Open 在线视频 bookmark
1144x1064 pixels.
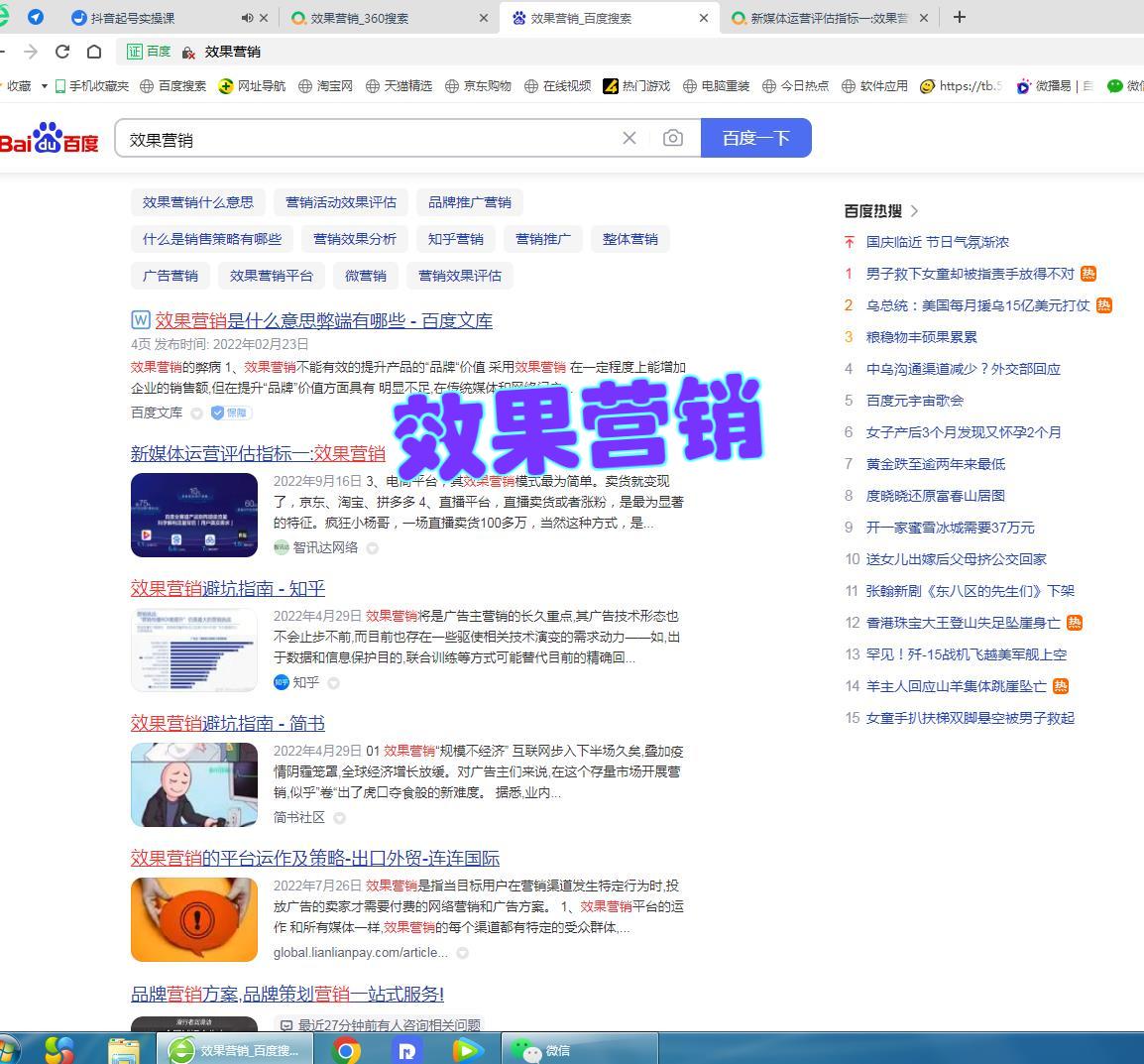[x=557, y=86]
